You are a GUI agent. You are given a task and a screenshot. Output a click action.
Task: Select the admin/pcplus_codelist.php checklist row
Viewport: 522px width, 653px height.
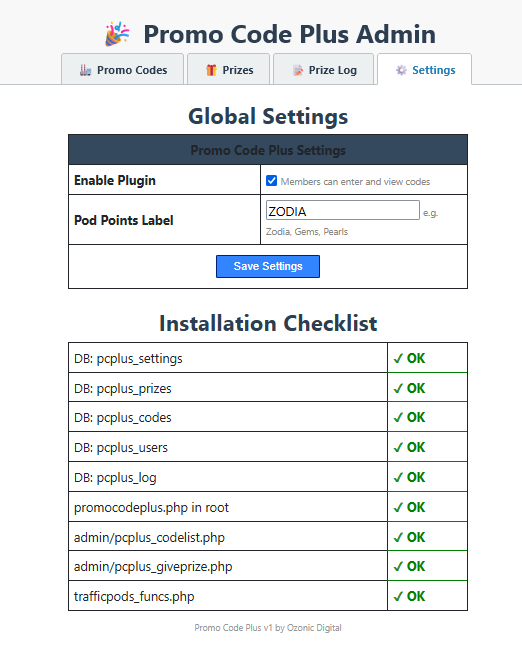(x=268, y=537)
